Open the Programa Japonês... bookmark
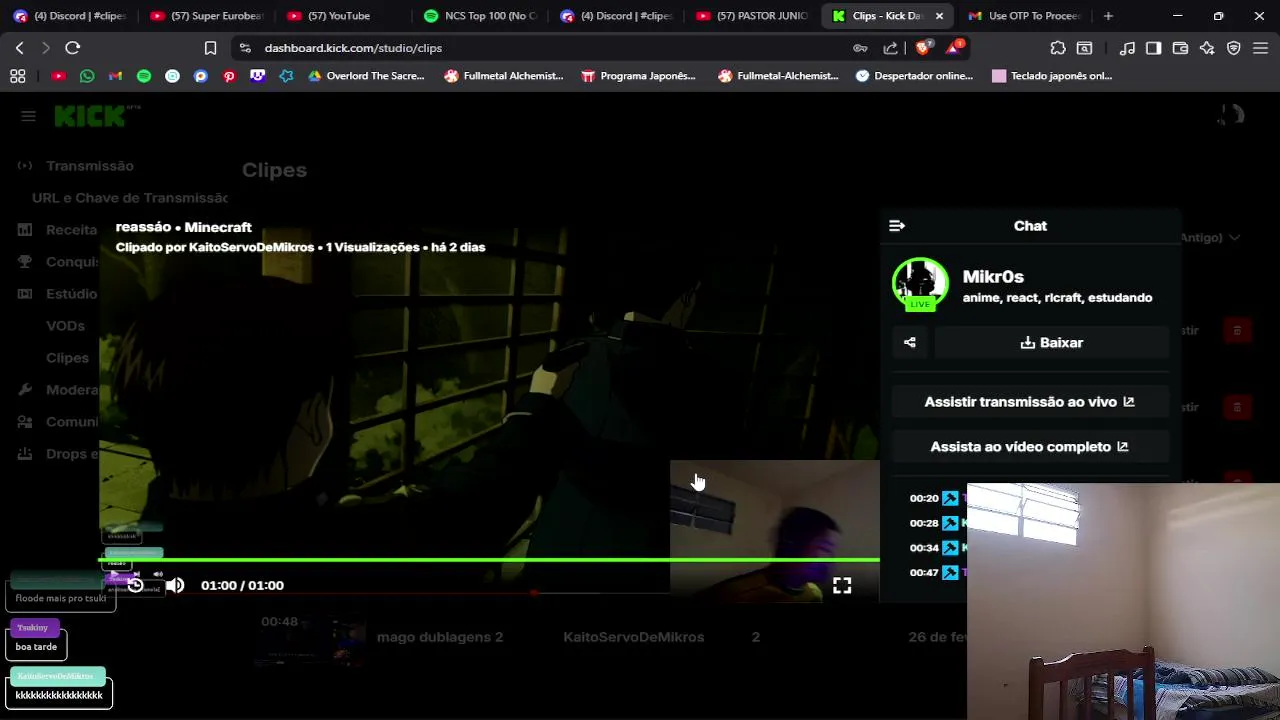1280x720 pixels. (638, 76)
